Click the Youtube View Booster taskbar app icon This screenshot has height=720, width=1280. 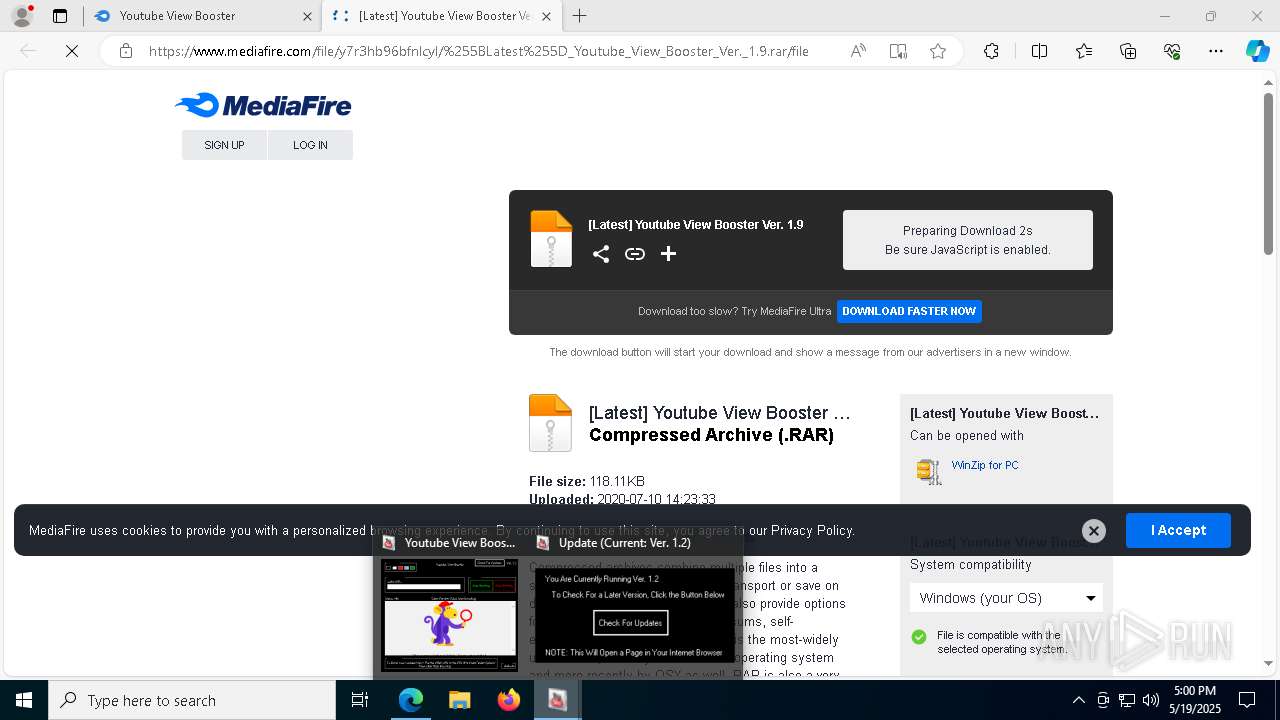point(557,700)
